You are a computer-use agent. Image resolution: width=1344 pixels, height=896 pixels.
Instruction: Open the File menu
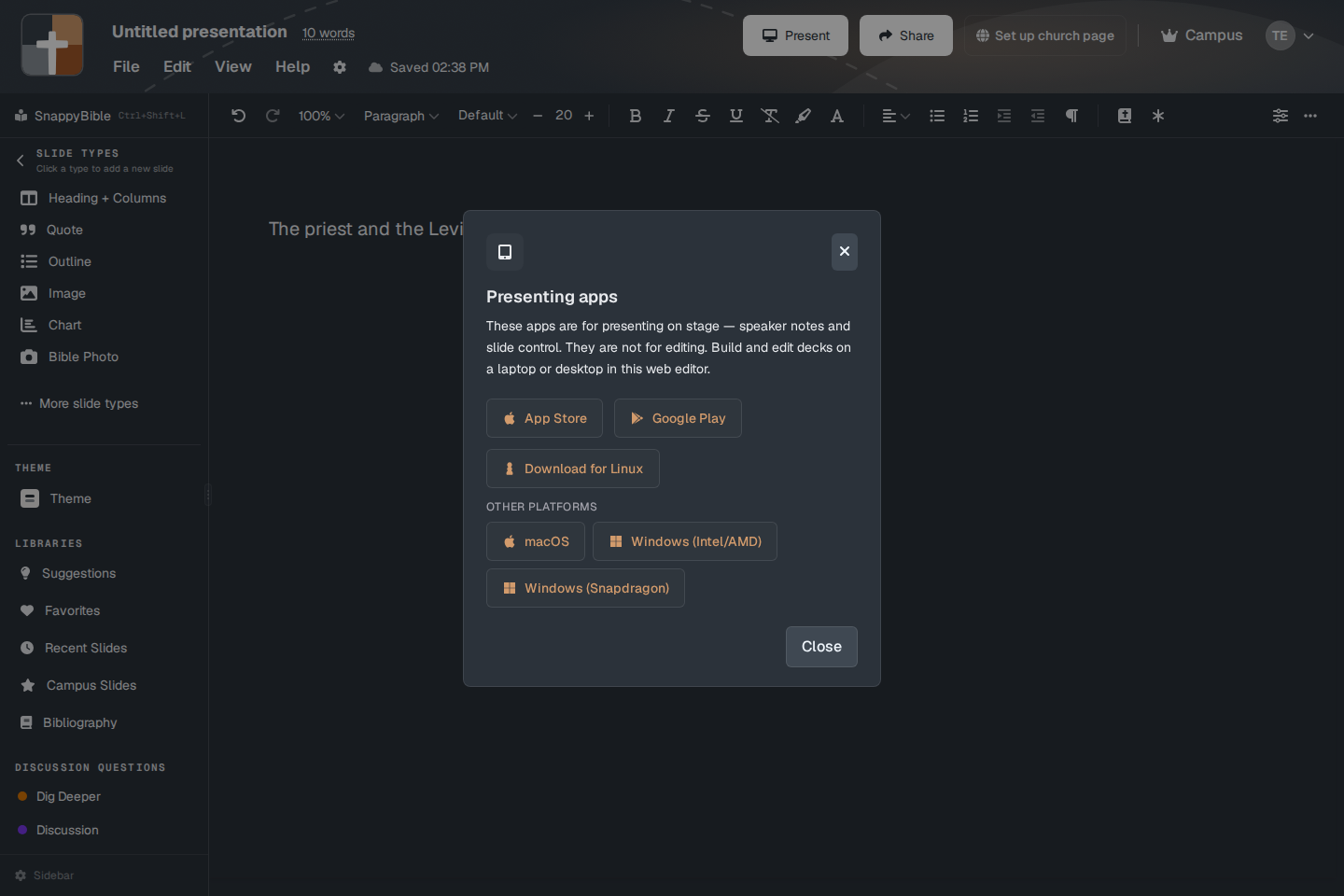click(126, 67)
